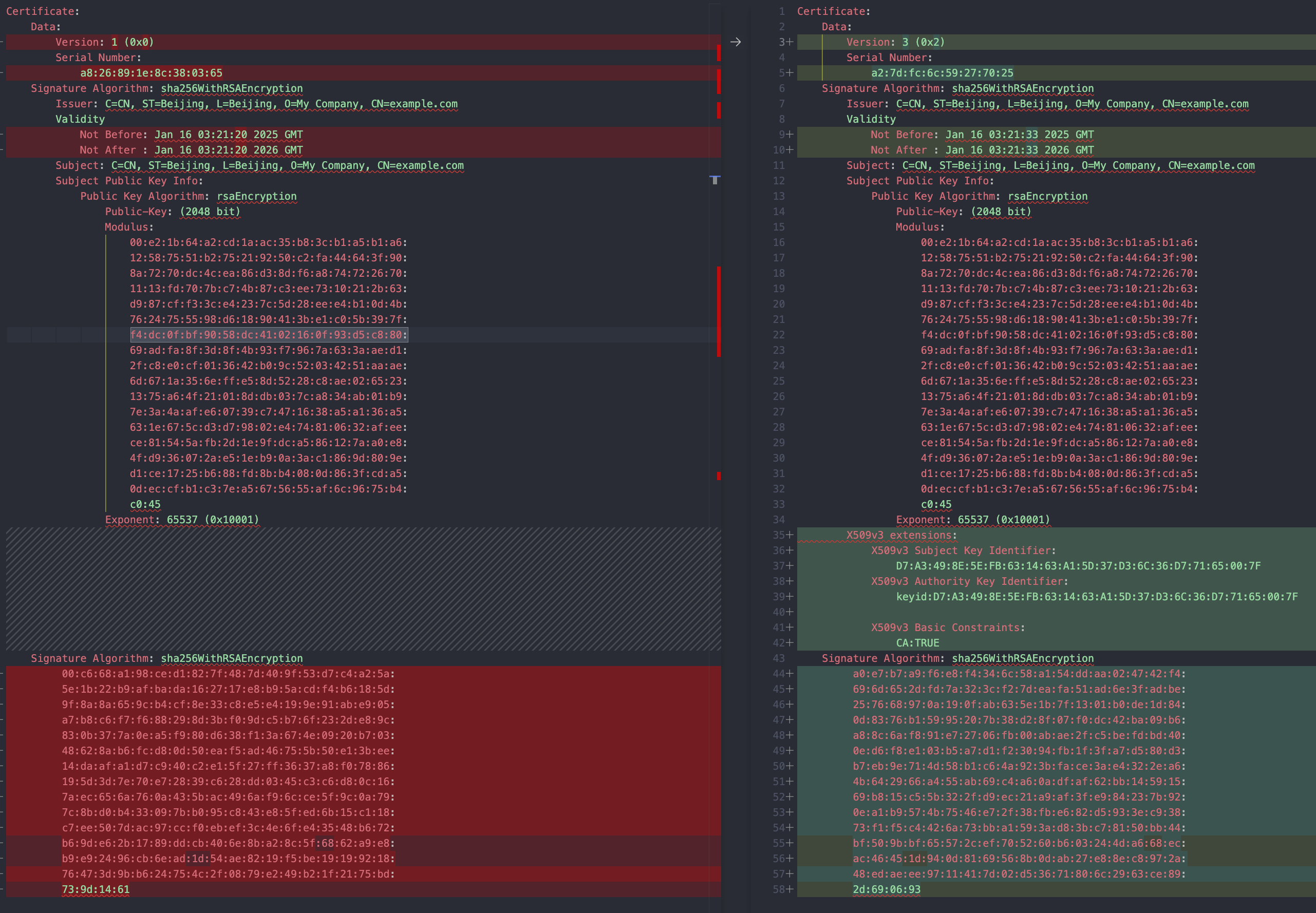Click left pane 'Serial Number:' line
The height and width of the screenshot is (913, 1316).
(x=99, y=58)
